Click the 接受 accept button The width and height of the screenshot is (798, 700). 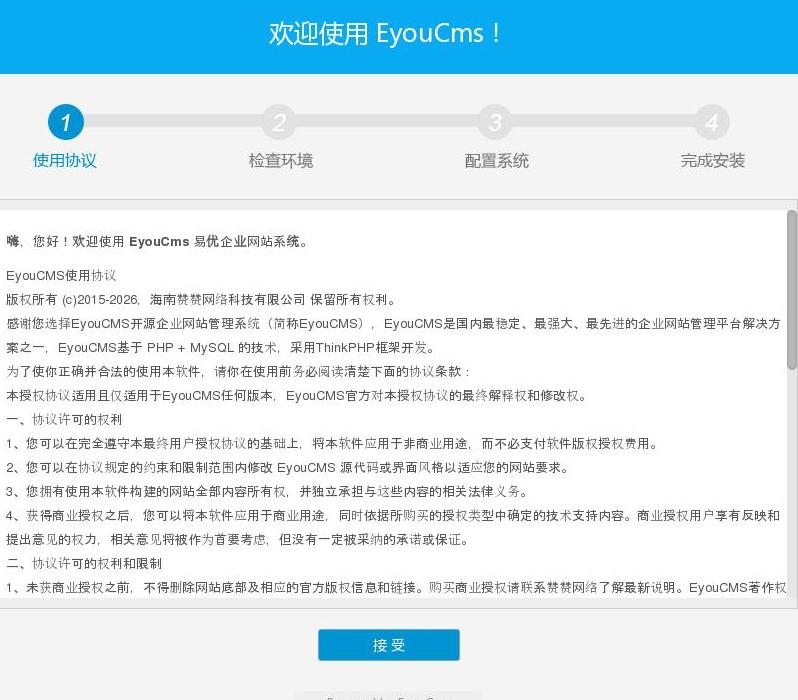389,645
